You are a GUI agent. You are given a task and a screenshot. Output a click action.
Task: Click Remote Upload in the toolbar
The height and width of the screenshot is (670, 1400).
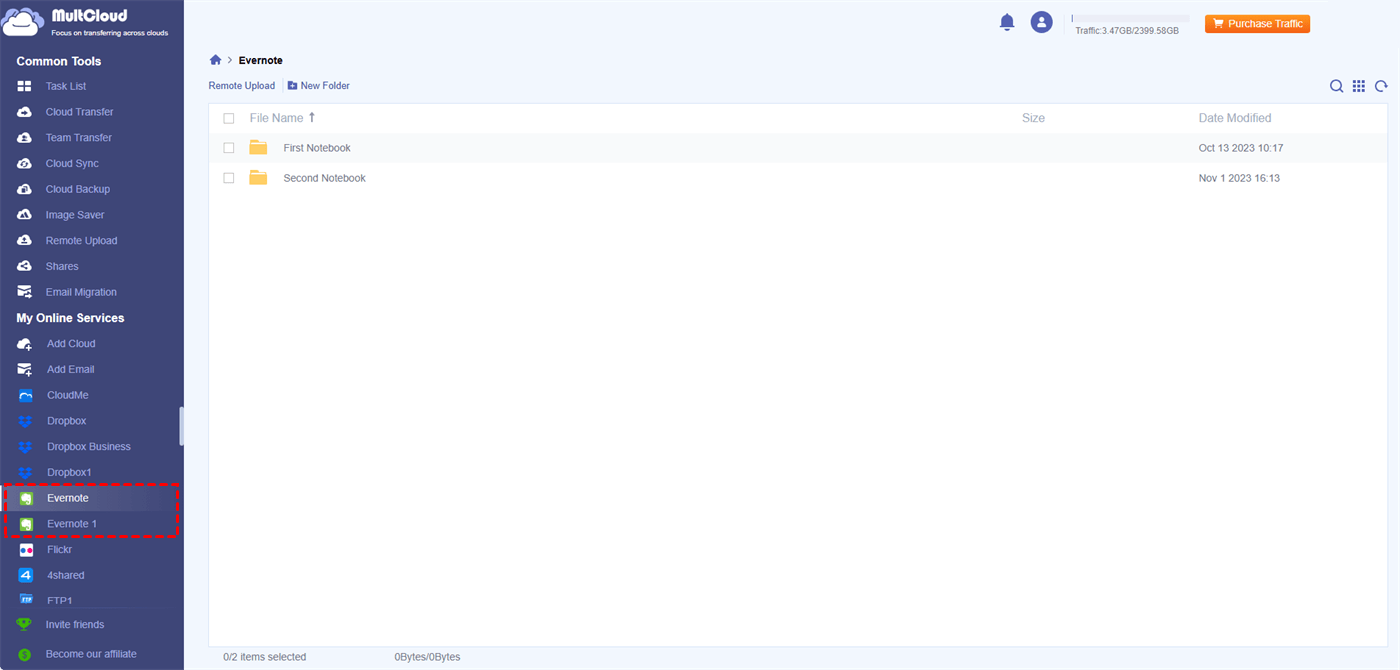click(241, 86)
